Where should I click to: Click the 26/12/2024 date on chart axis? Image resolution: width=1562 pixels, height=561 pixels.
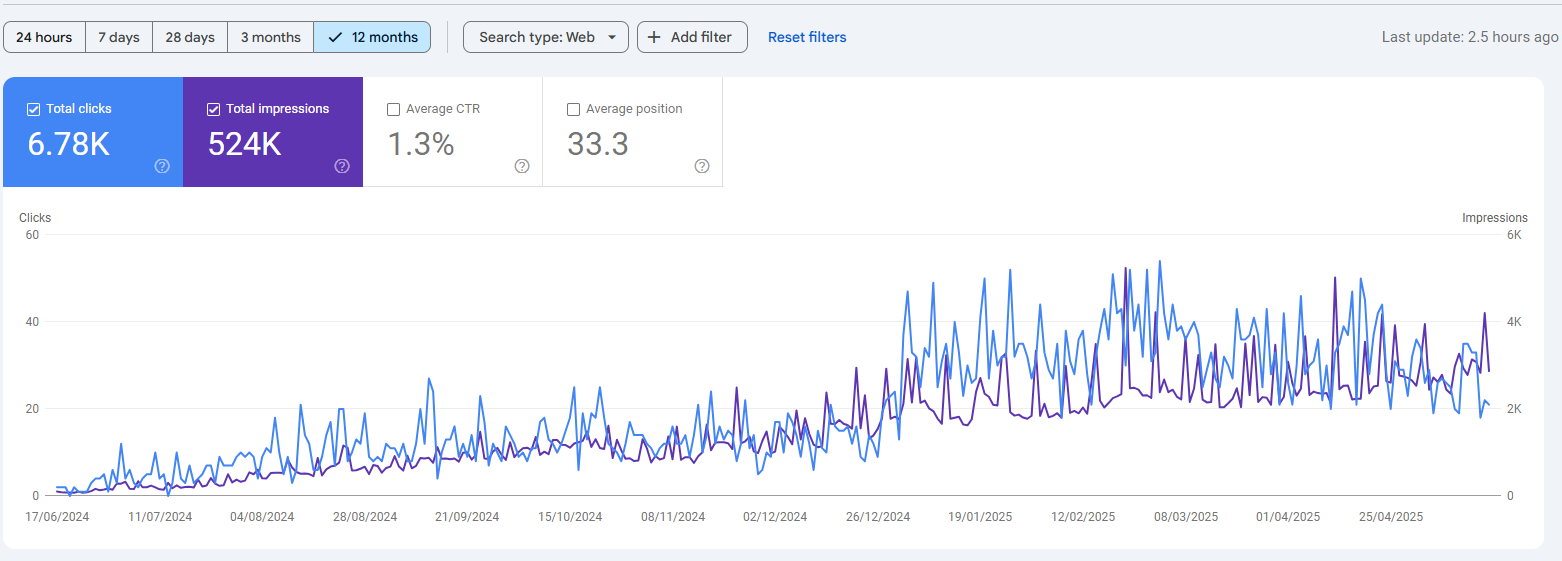(x=878, y=517)
